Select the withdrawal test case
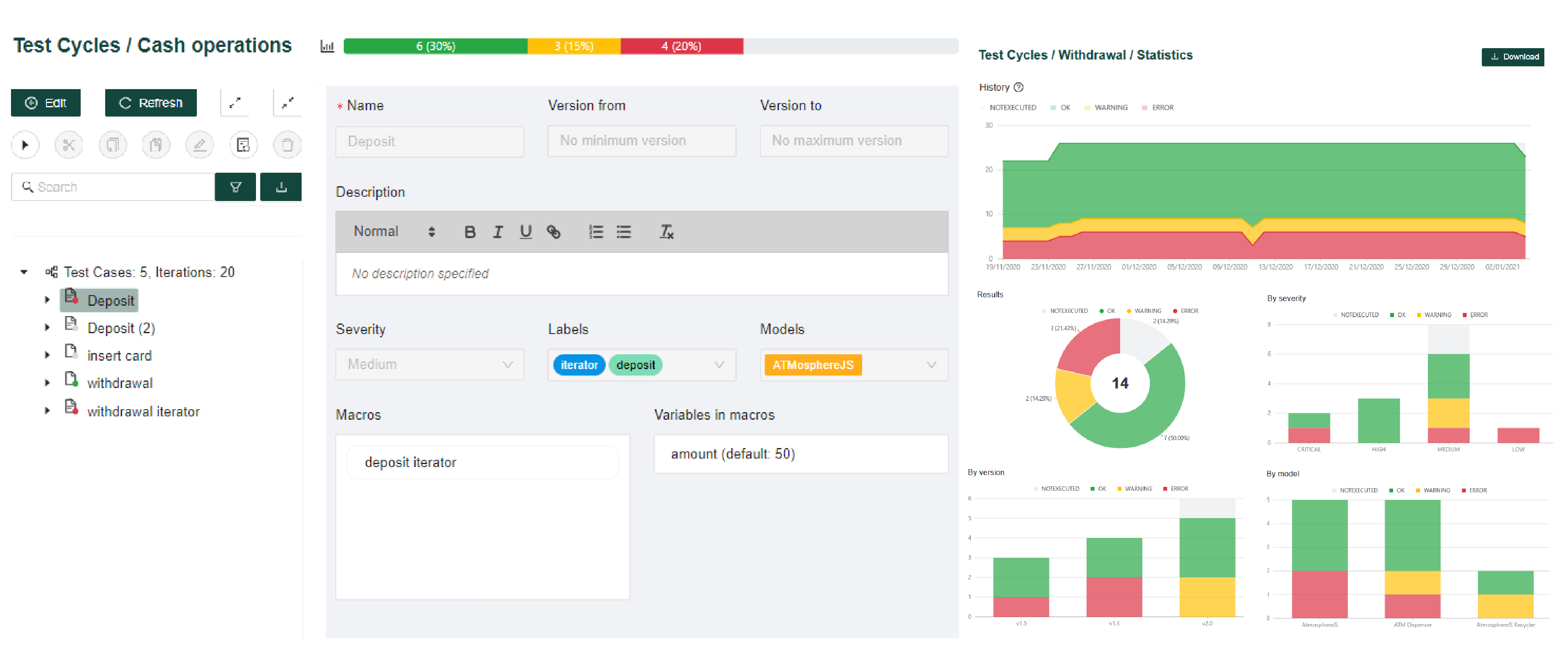Image resolution: width=1568 pixels, height=671 pixels. coord(120,383)
